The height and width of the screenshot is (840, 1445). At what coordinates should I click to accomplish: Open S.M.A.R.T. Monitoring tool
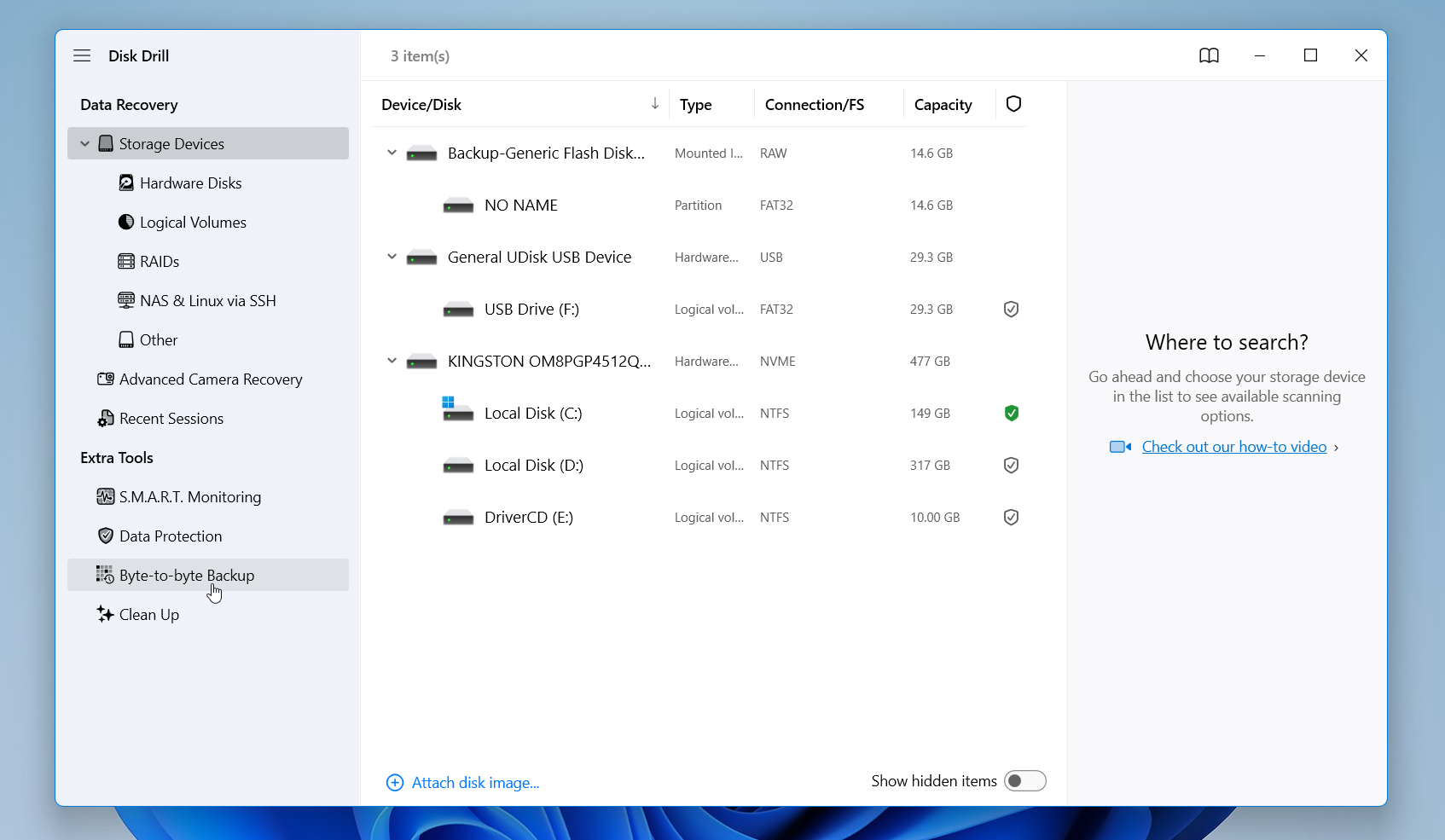189,496
